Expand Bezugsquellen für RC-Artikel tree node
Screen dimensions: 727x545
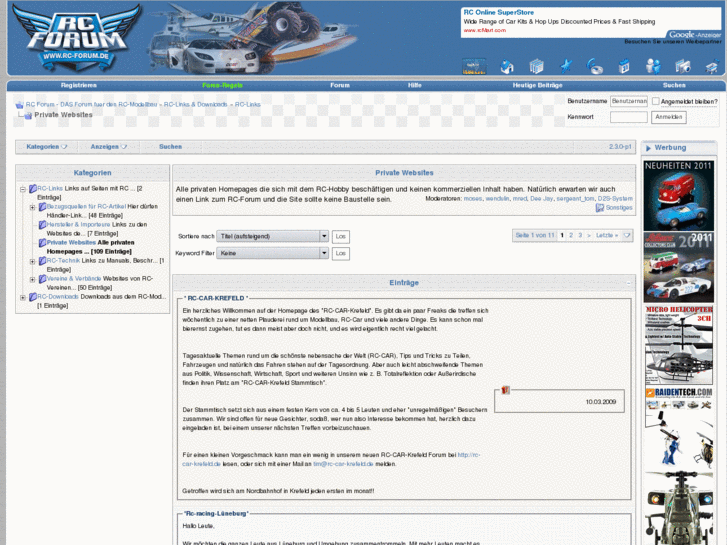(32, 207)
